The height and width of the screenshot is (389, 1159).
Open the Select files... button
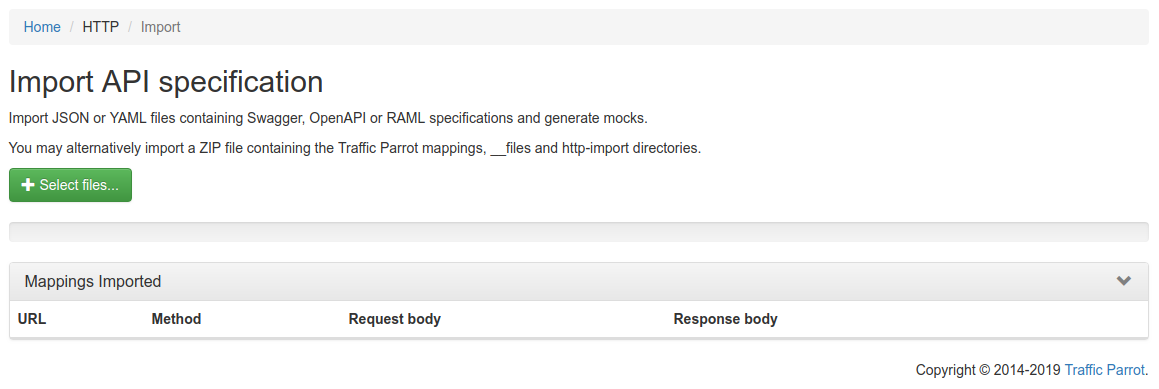pyautogui.click(x=70, y=185)
